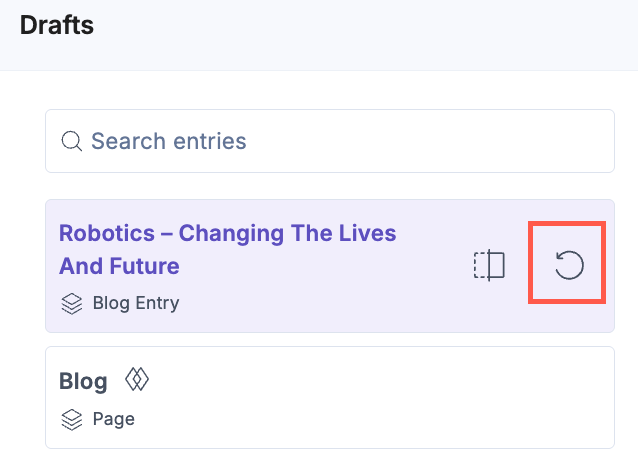Click empty space right of Page label
638x463 pixels.
pyautogui.click(x=380, y=420)
